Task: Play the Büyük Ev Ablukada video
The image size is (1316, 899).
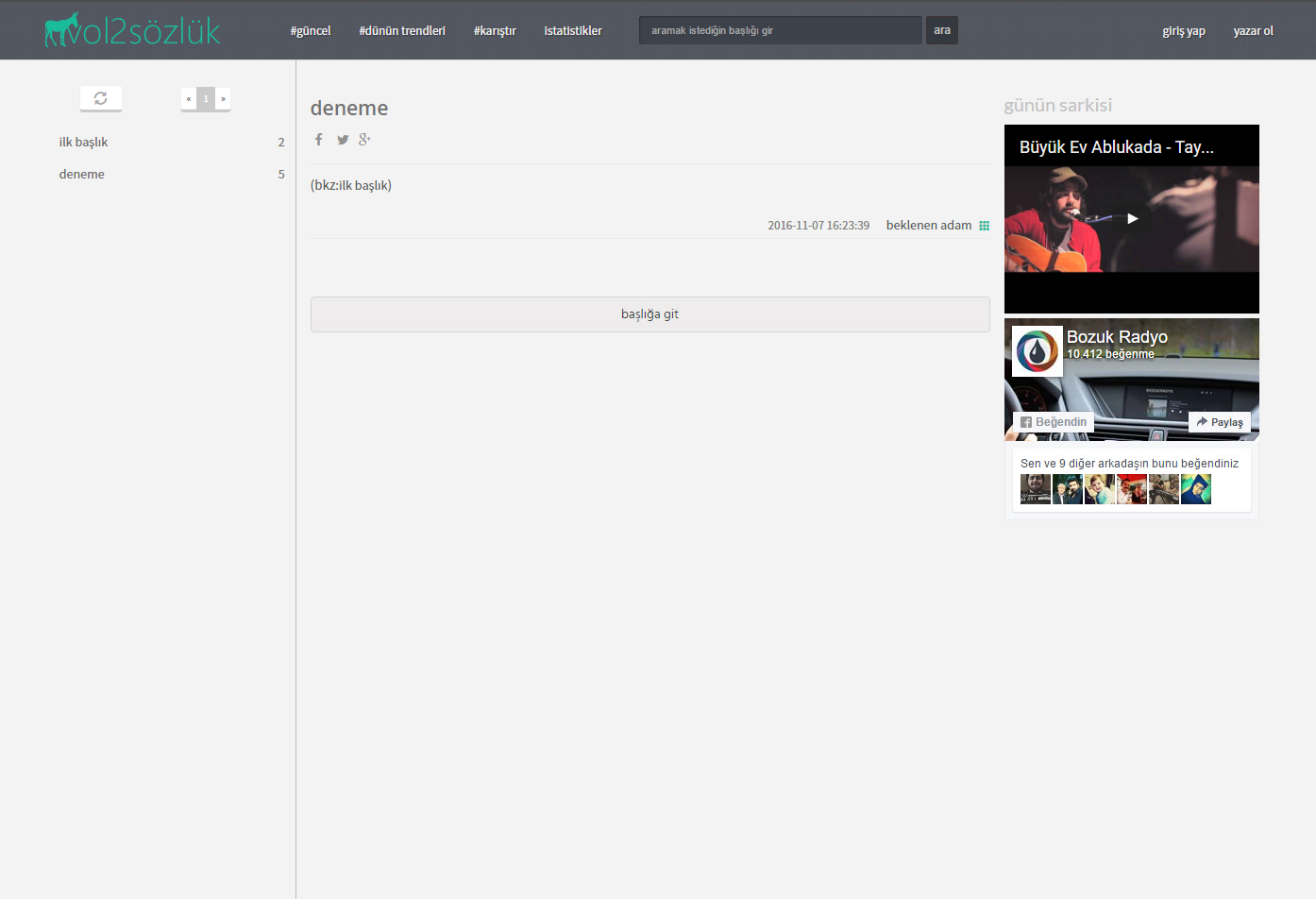Action: (x=1132, y=218)
